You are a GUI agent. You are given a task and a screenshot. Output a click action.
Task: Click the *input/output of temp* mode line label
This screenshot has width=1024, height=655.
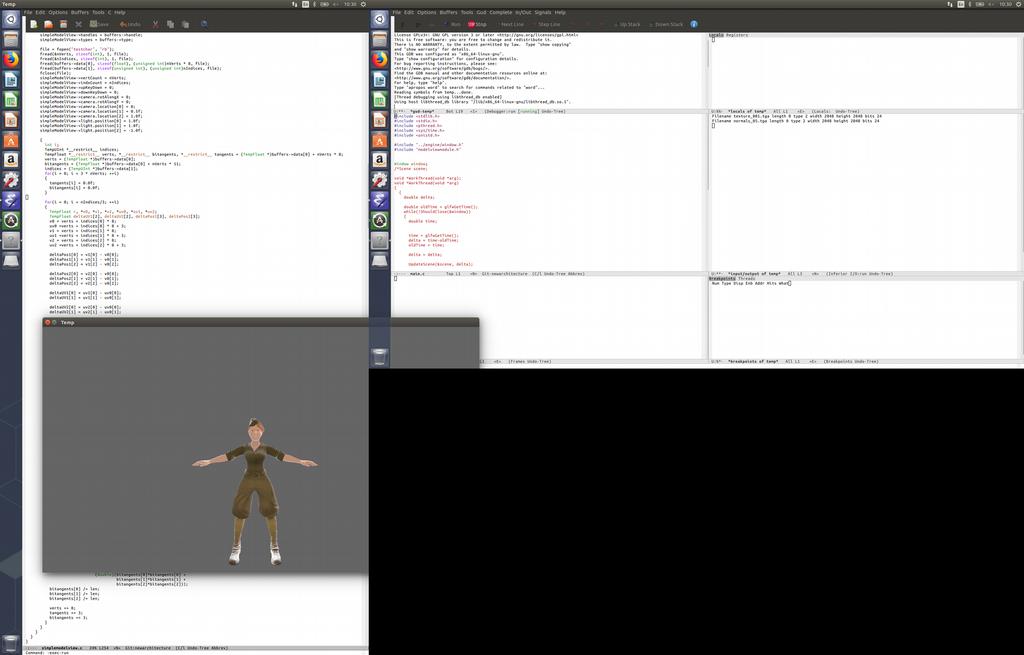click(x=754, y=274)
